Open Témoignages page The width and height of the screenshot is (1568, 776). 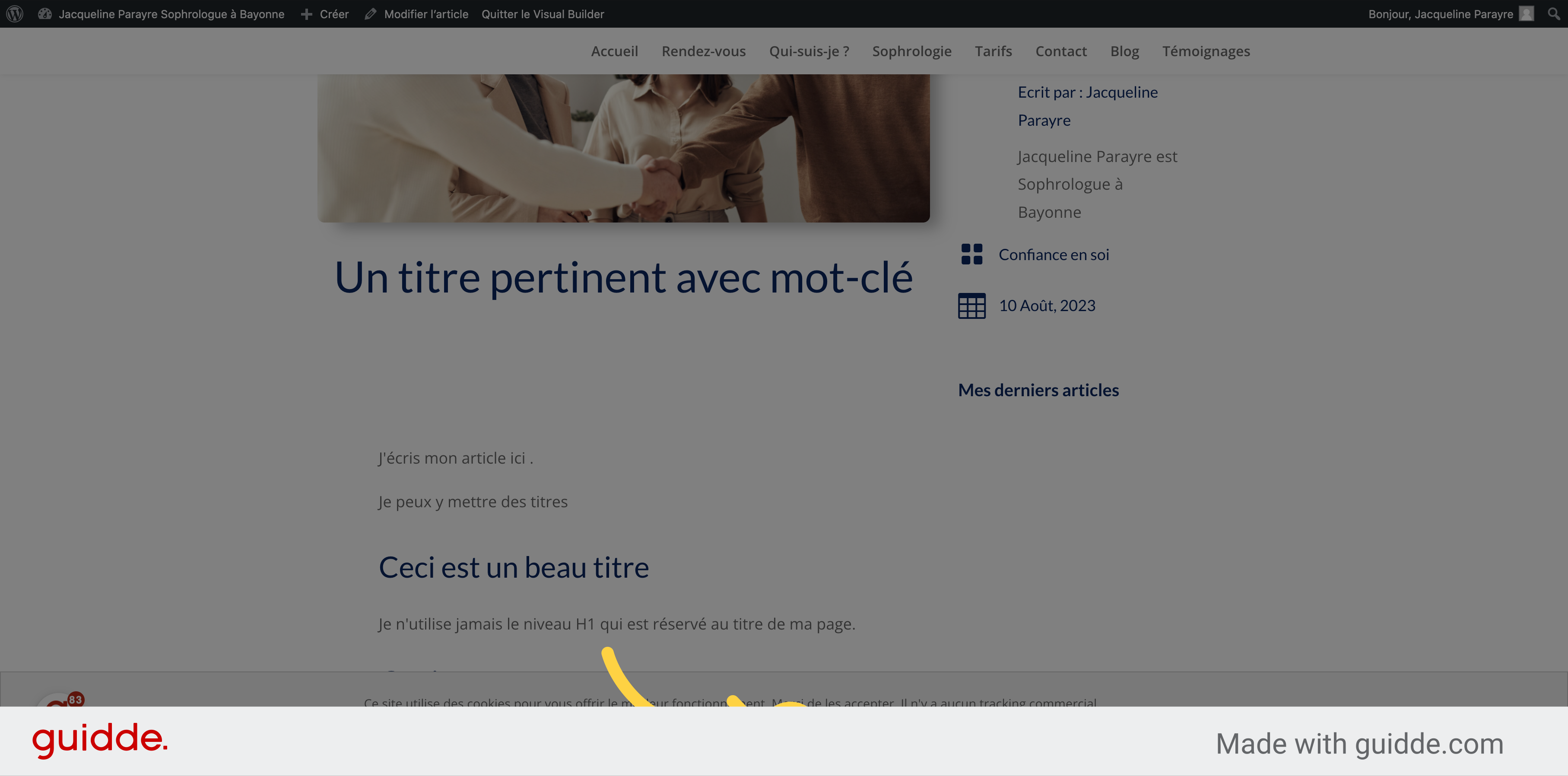(1206, 51)
